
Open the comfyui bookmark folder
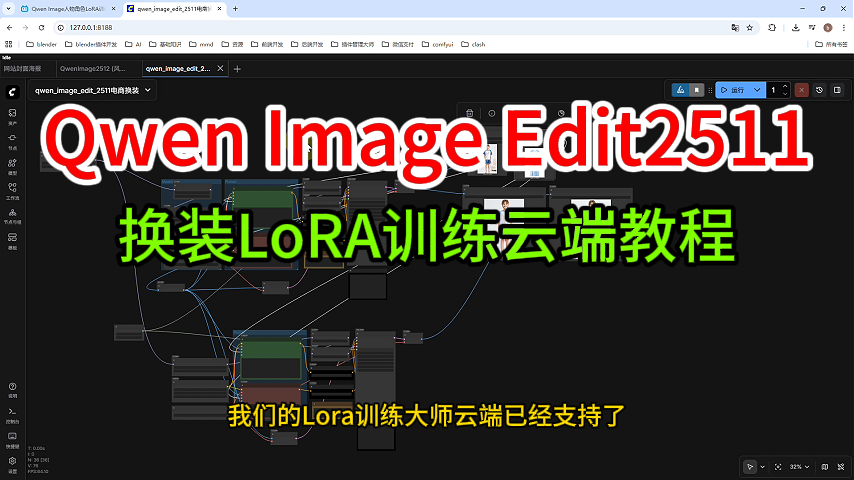[437, 44]
